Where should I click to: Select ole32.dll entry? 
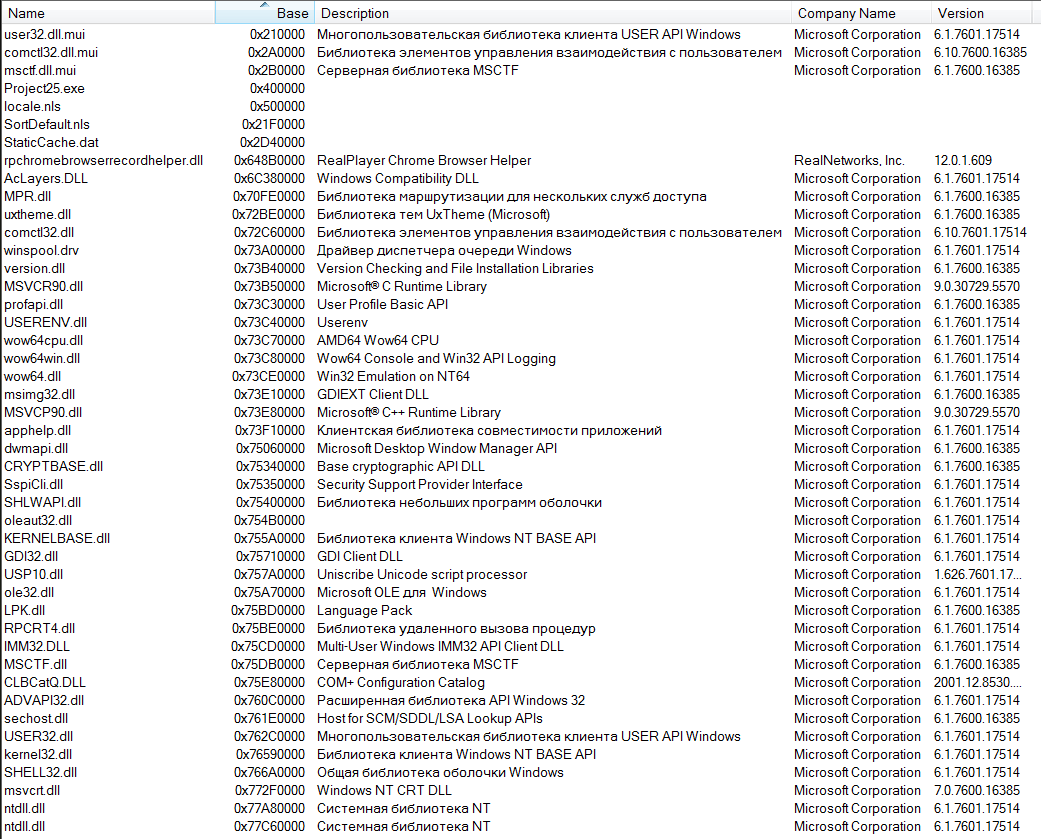[x=520, y=592]
